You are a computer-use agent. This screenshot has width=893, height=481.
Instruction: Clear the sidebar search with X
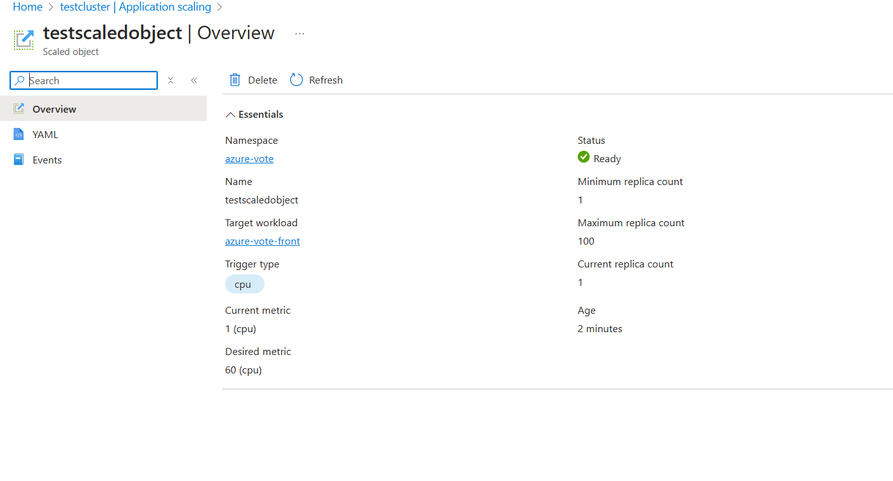click(x=170, y=80)
